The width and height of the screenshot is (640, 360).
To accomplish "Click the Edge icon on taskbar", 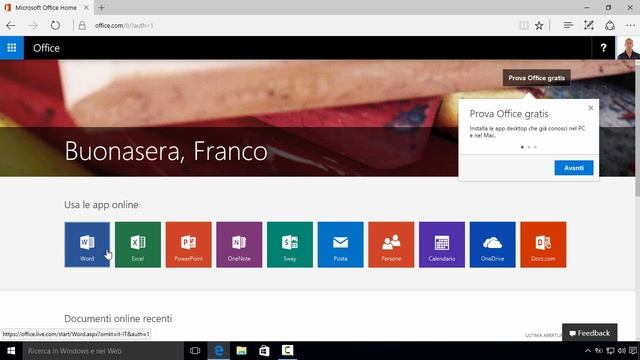I will coord(219,351).
